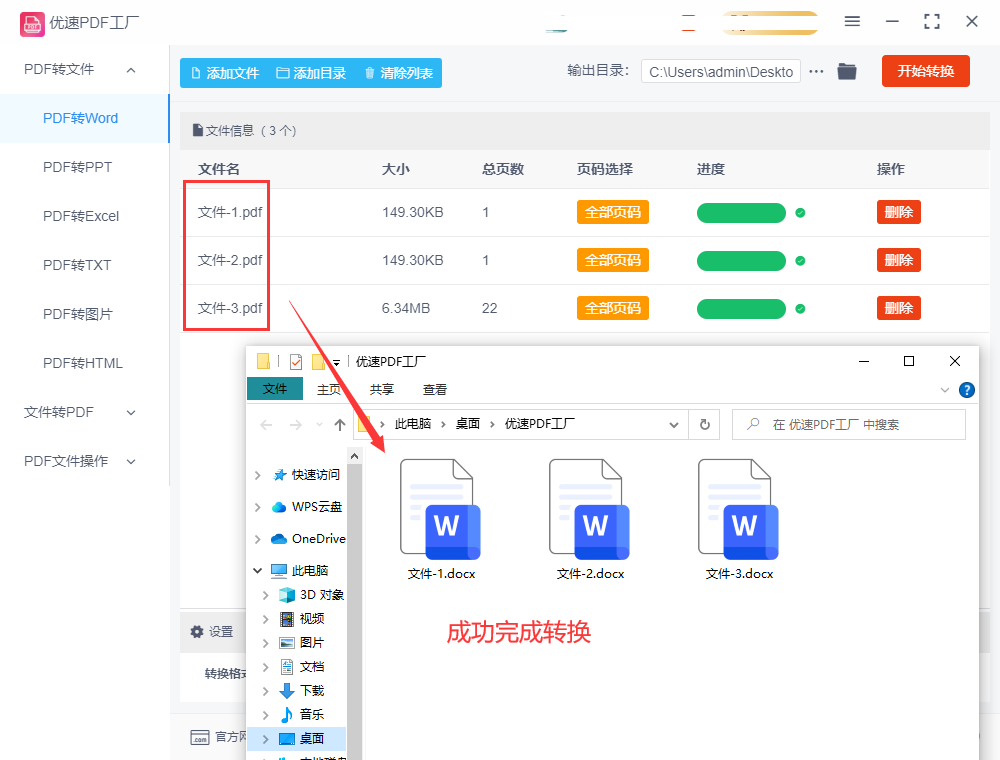The height and width of the screenshot is (760, 1000).
Task: Click green check status for 文件-1.pdf
Action: click(800, 213)
